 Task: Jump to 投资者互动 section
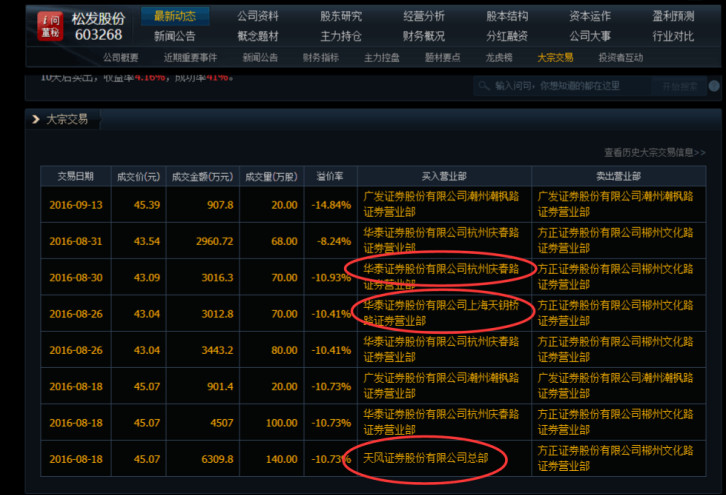tap(621, 57)
